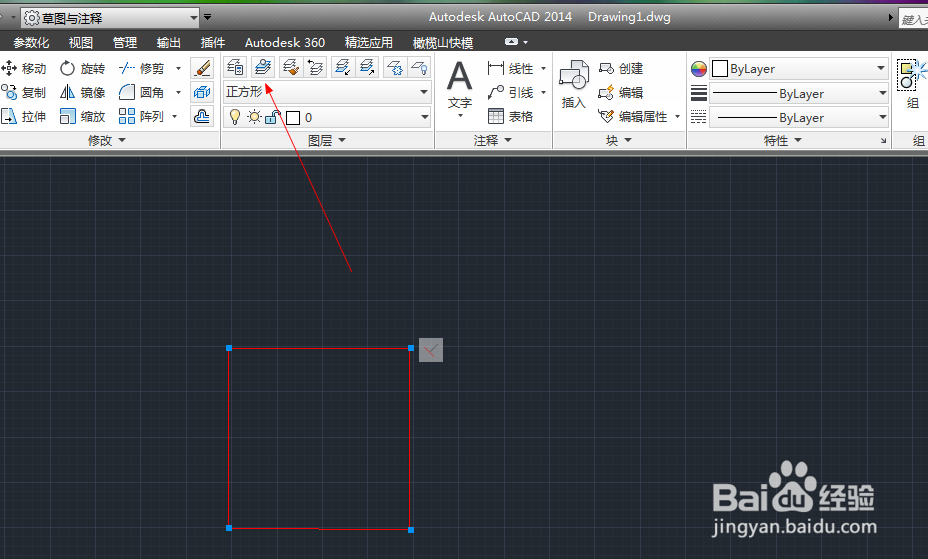
Task: Select the Trim (修剪) tool
Action: coord(141,69)
